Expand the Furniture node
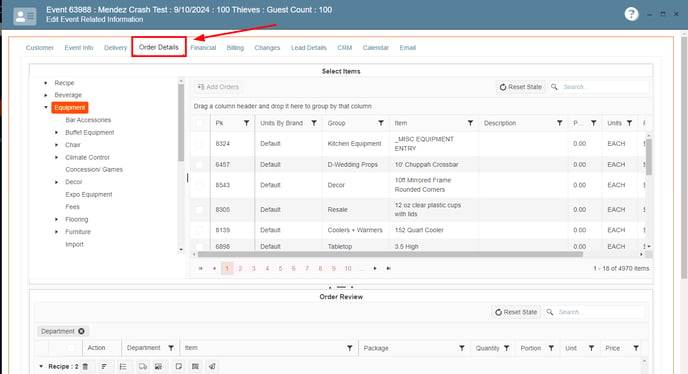This screenshot has width=688, height=374. pyautogui.click(x=56, y=232)
